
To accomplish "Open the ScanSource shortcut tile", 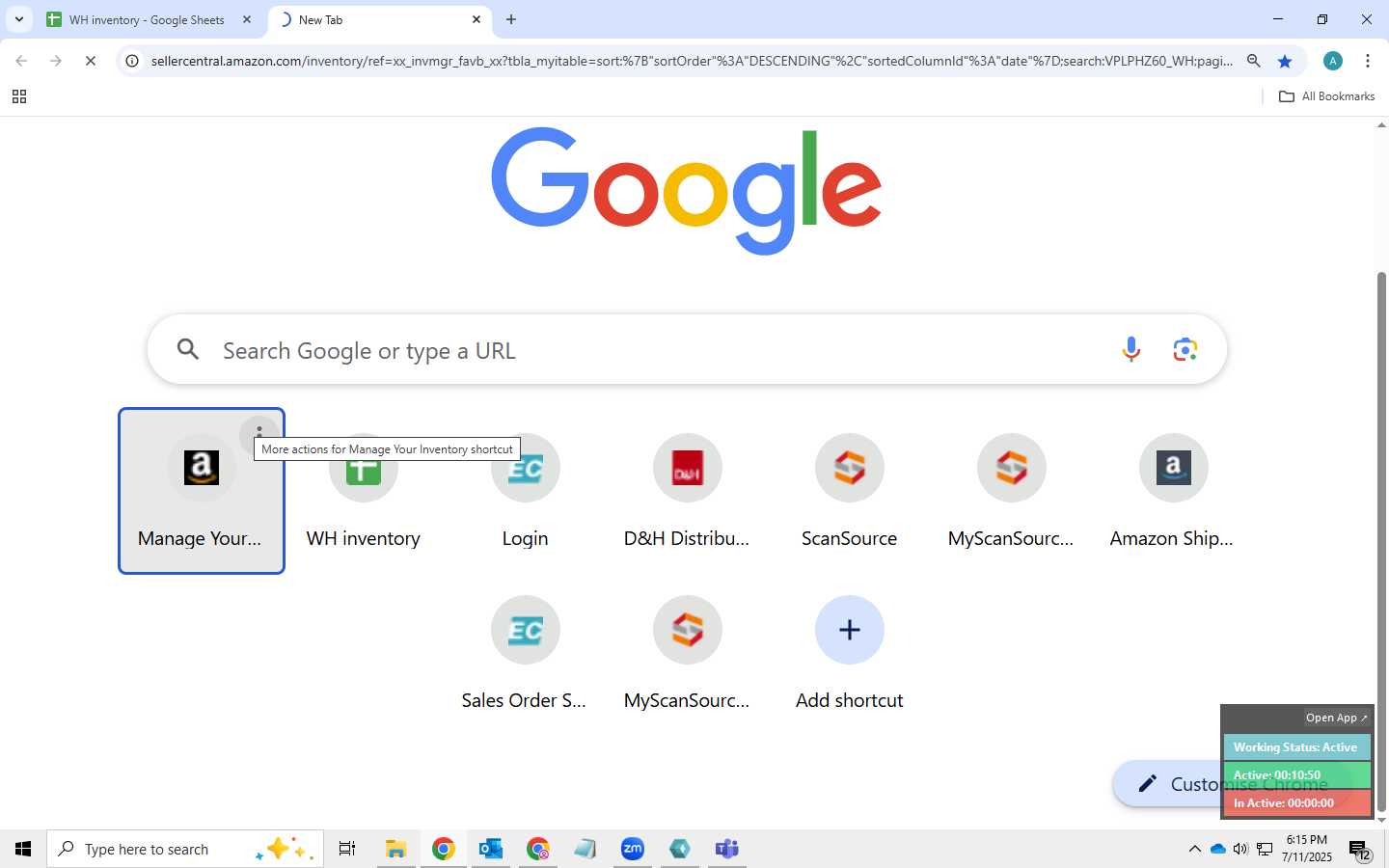I will click(x=849, y=491).
